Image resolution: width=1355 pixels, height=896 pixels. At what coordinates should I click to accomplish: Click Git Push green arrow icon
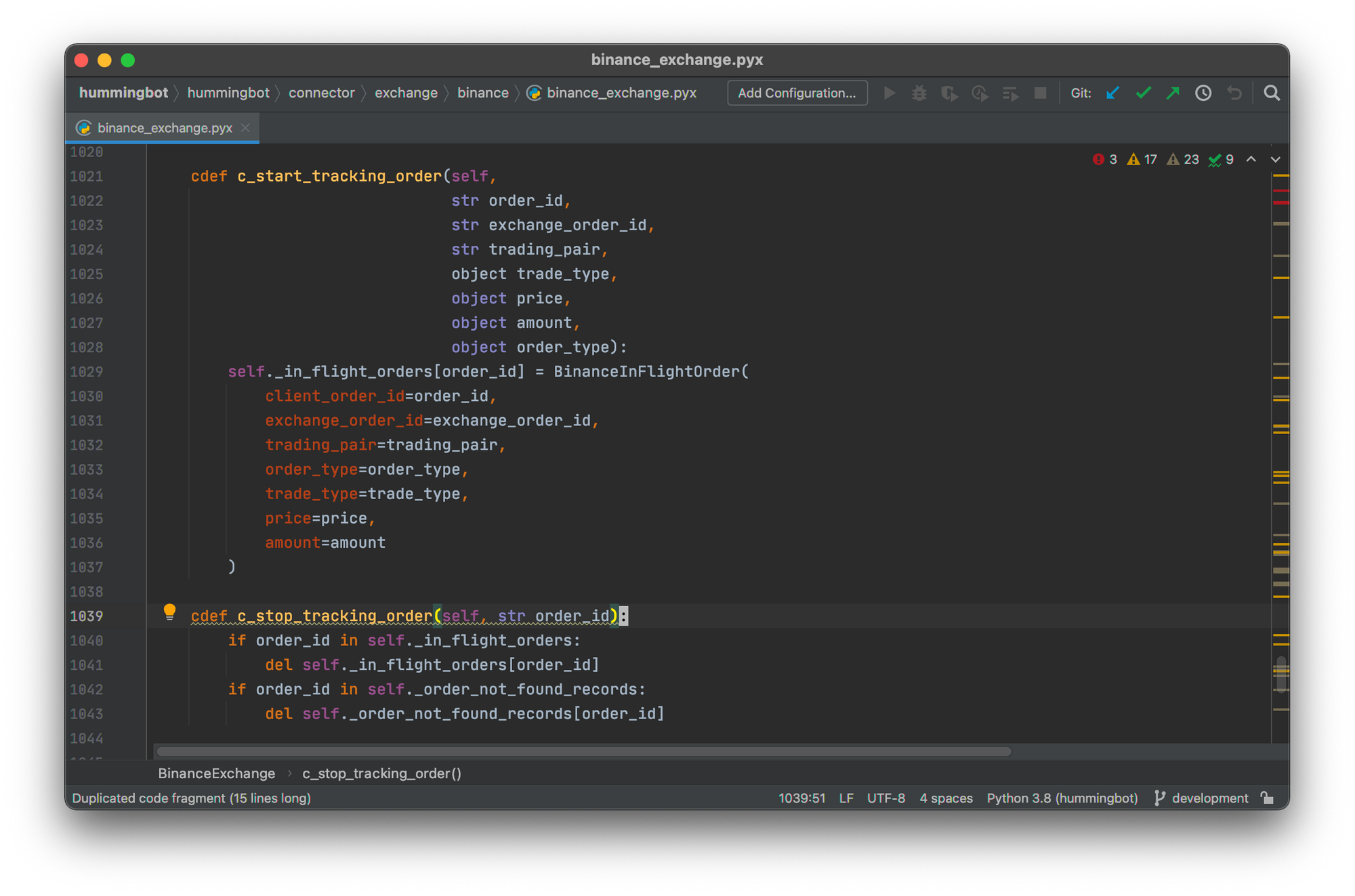coord(1173,93)
